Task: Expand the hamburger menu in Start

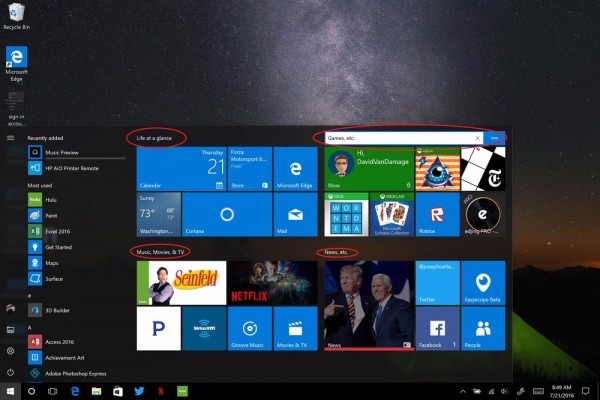Action: coord(10,138)
